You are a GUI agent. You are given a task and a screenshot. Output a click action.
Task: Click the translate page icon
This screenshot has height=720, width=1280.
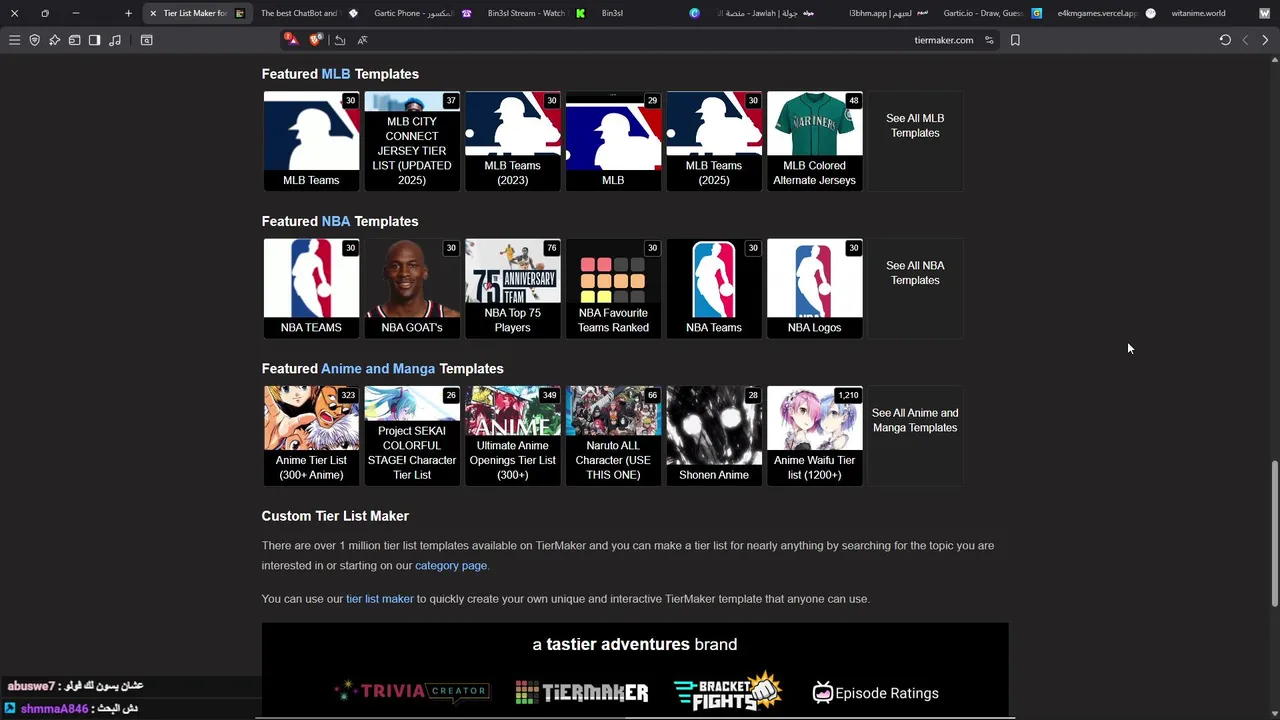362,40
